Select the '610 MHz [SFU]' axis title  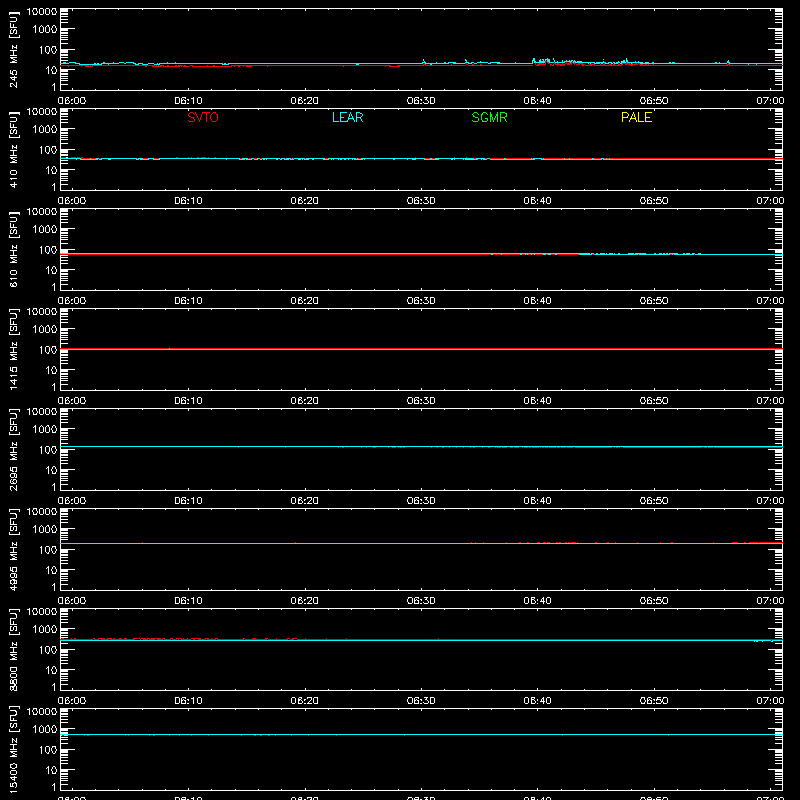pyautogui.click(x=13, y=249)
